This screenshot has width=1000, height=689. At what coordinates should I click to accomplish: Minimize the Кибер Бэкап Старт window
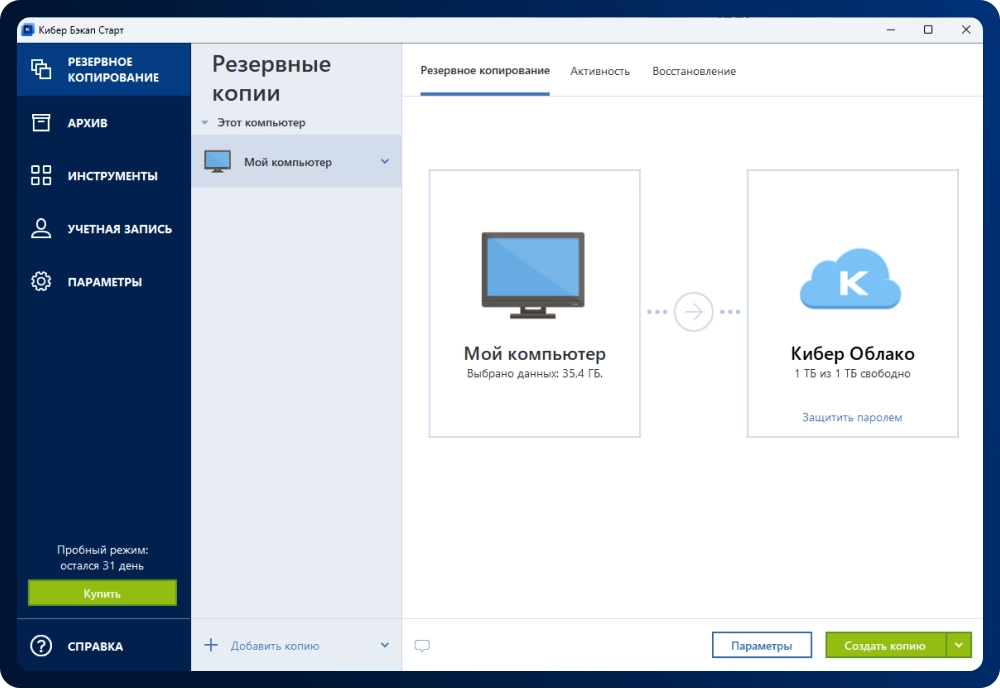click(891, 29)
